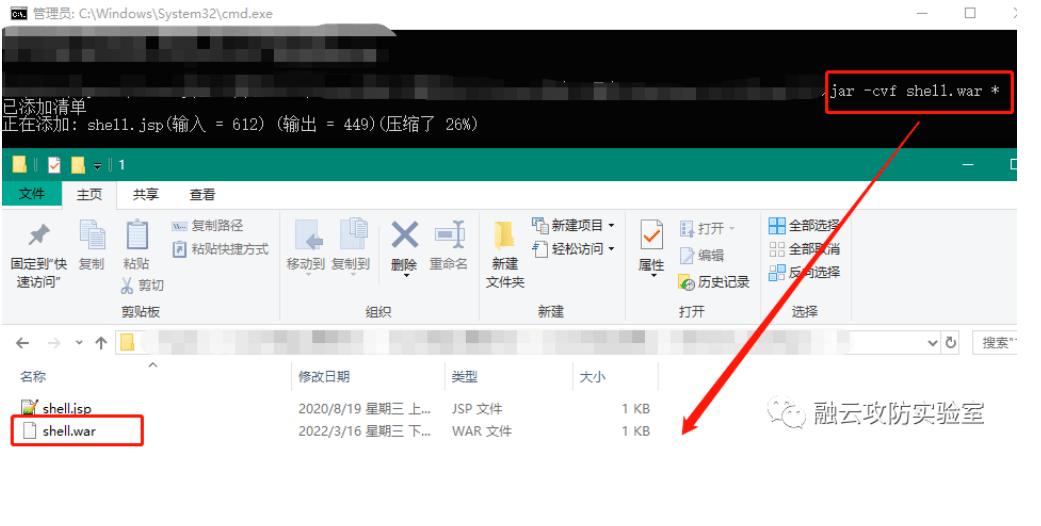Open the File (文件) tab
The image size is (1041, 526).
tap(32, 194)
